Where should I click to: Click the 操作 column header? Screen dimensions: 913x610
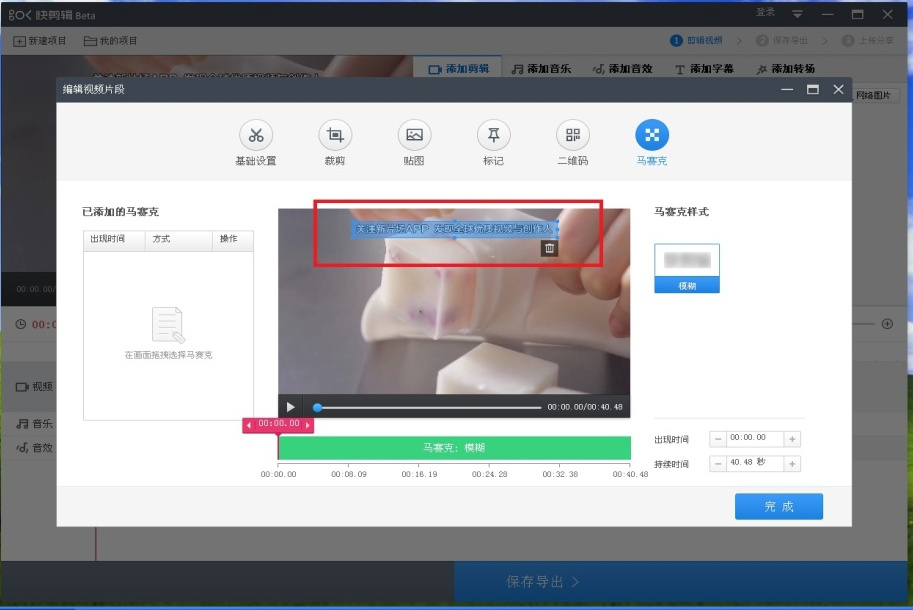(232, 239)
